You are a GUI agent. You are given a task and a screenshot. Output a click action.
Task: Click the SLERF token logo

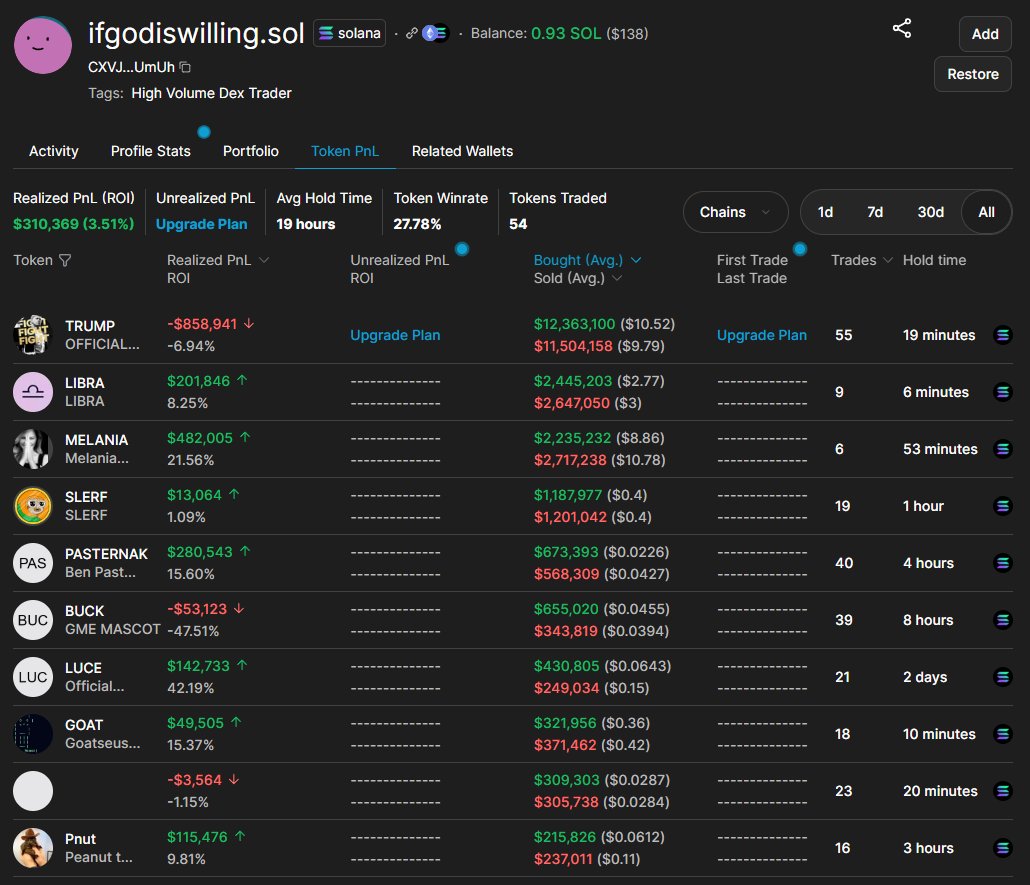pos(33,506)
